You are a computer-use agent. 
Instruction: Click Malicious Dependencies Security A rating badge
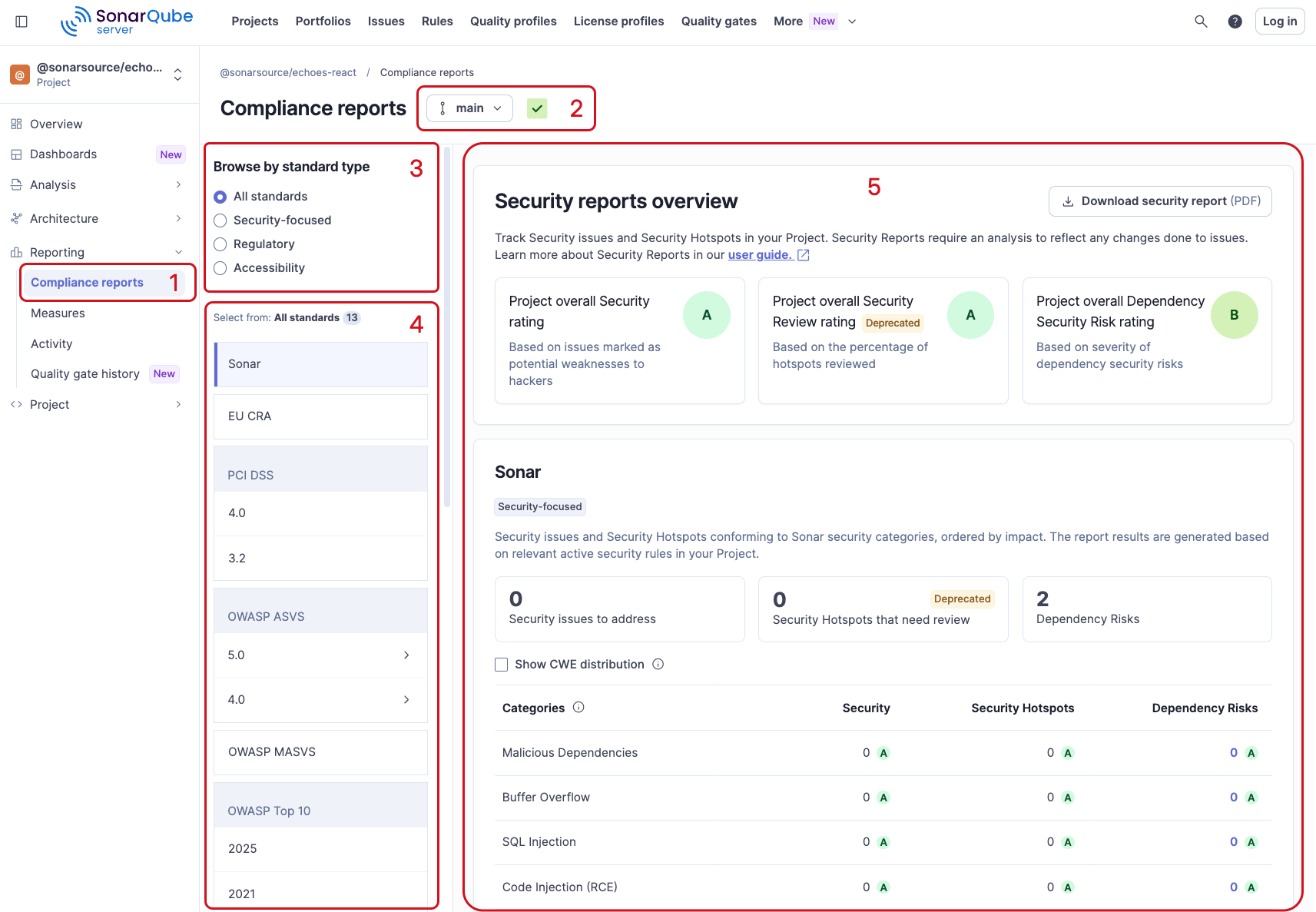(x=883, y=753)
